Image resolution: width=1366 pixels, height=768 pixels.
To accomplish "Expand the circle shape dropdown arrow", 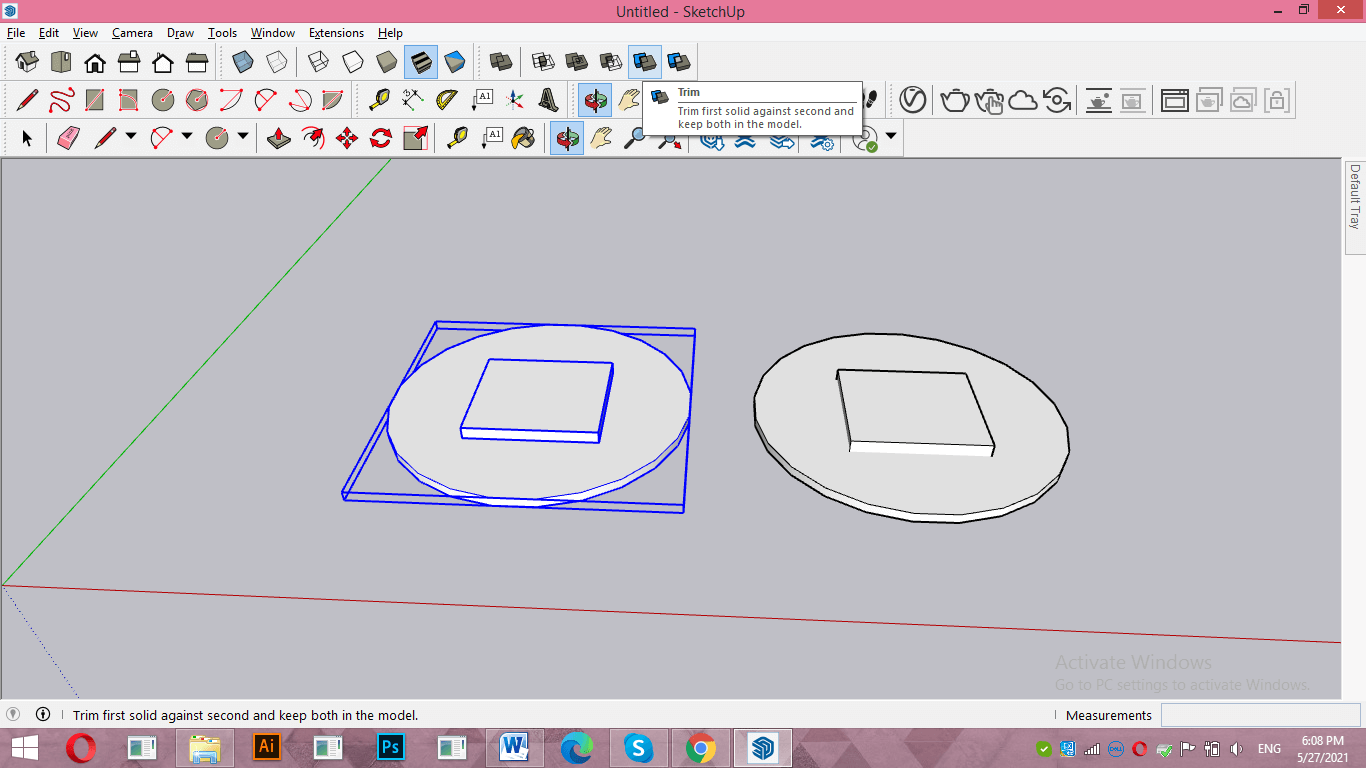I will click(243, 137).
